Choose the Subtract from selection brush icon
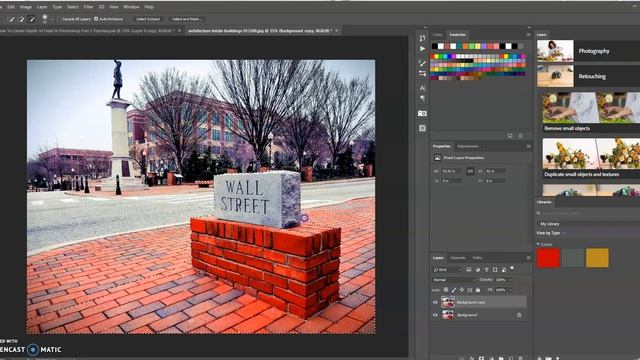 point(31,19)
